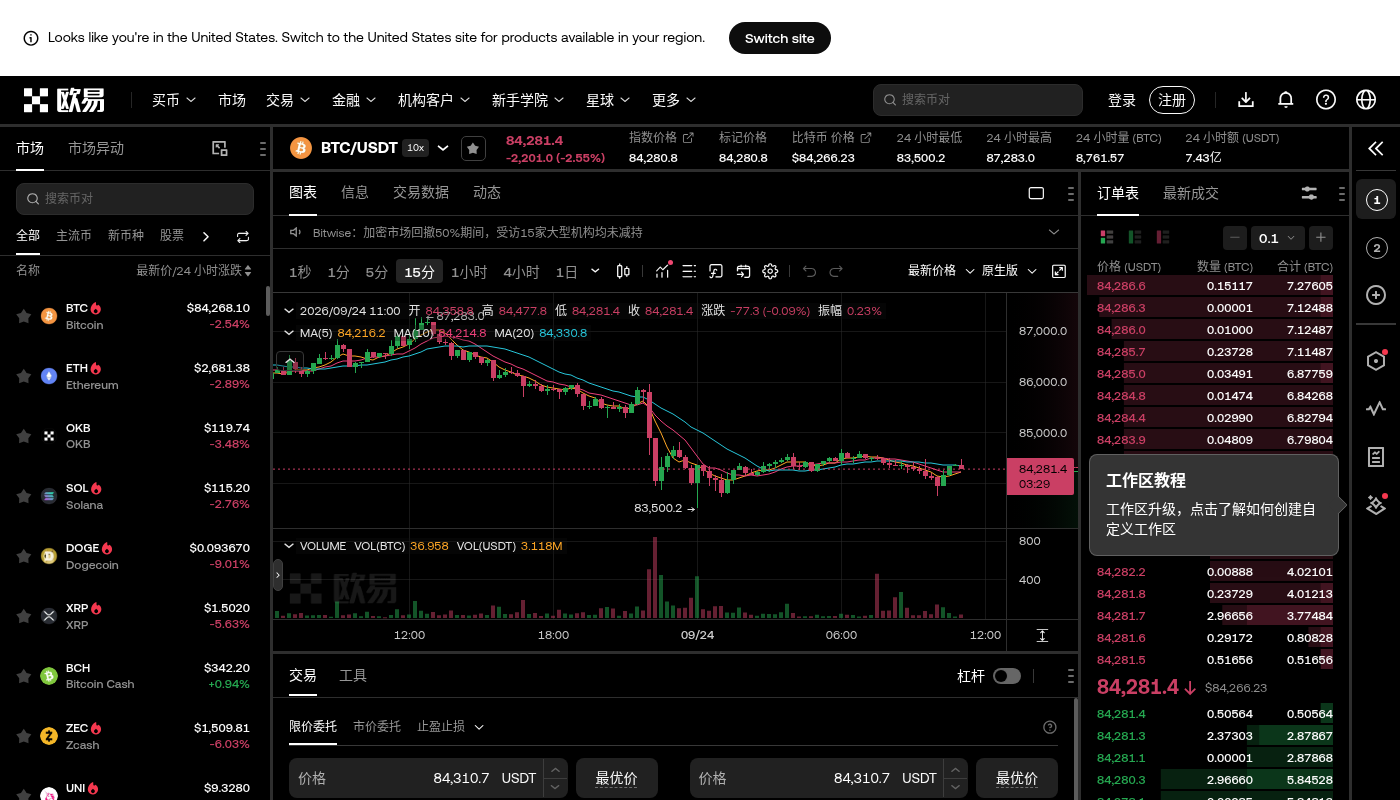
Task: Click Switch site button
Action: coord(780,38)
